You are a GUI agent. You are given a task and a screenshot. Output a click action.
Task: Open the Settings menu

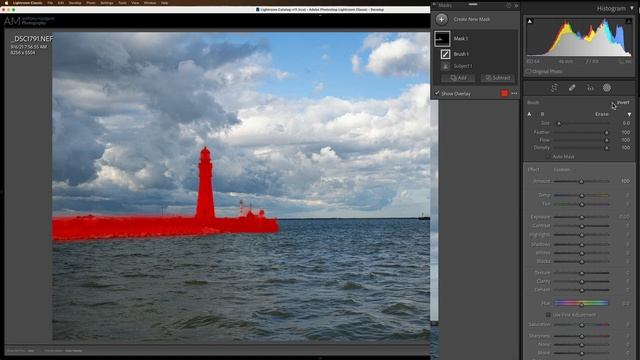tap(107, 3)
